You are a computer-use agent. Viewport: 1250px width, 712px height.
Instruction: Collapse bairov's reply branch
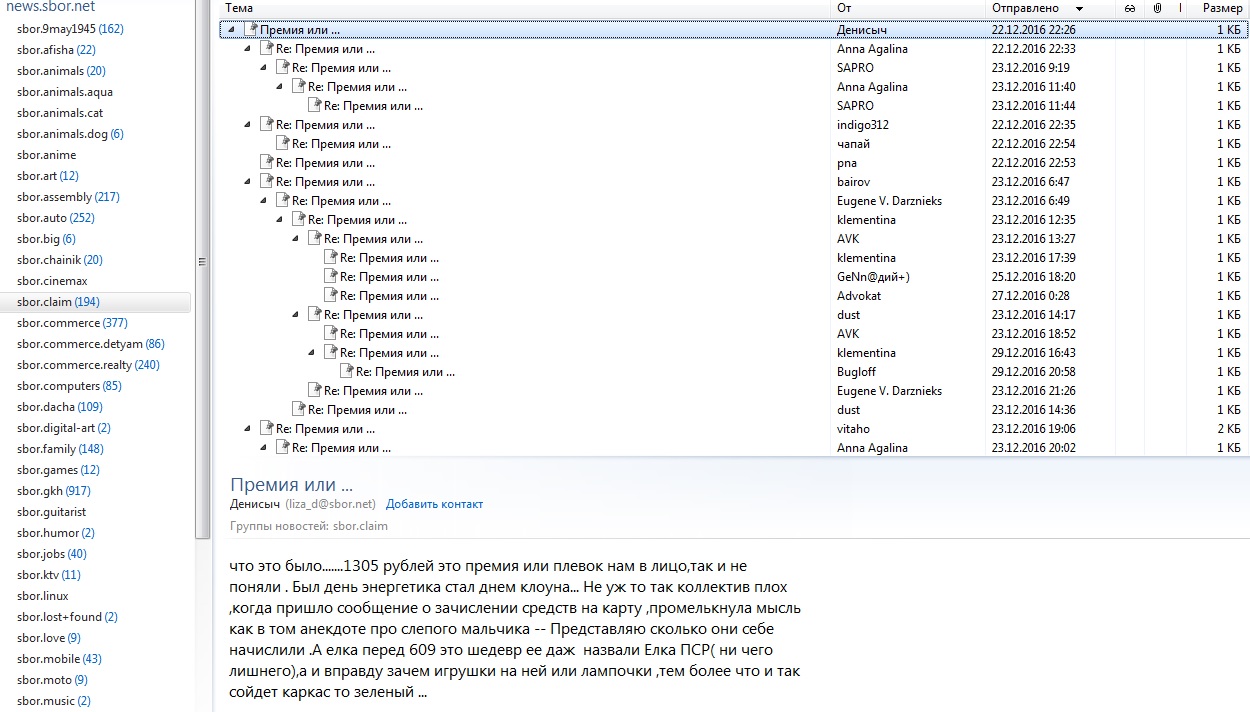pyautogui.click(x=248, y=182)
